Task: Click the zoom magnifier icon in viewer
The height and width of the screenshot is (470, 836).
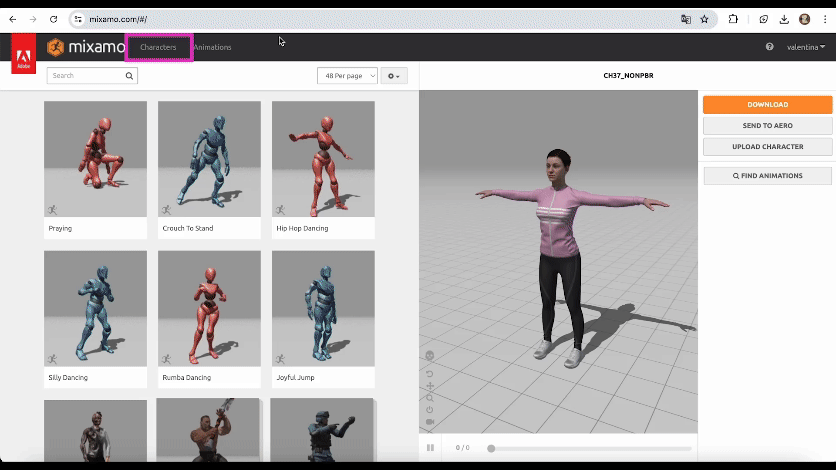Action: (430, 398)
